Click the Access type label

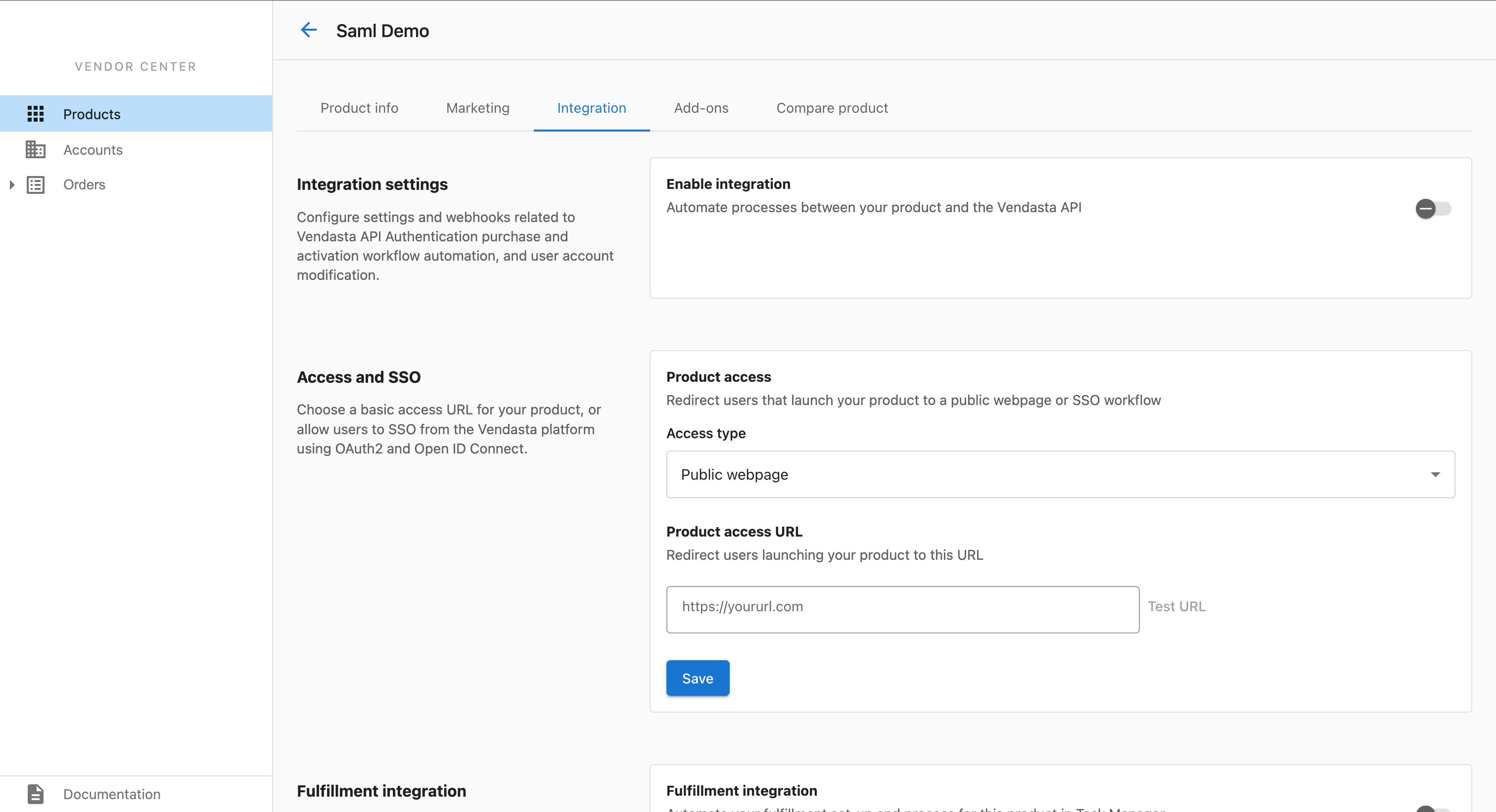705,433
